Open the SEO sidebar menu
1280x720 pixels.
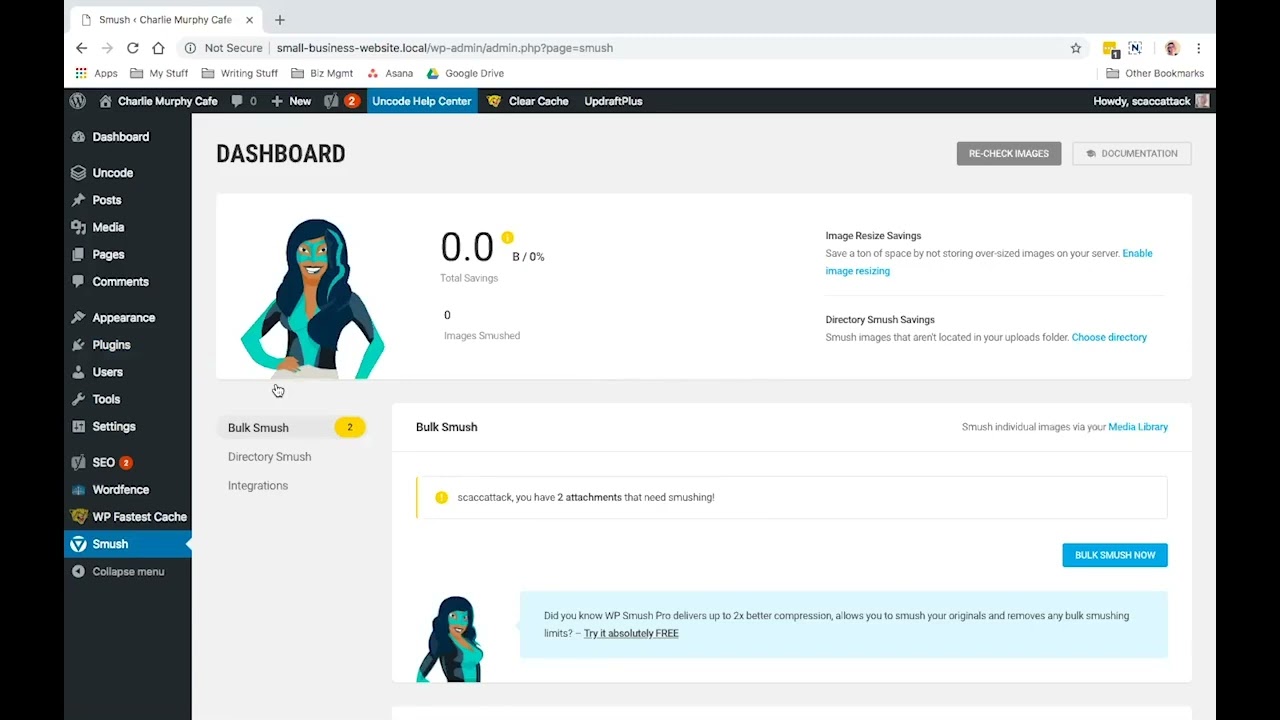point(127,463)
